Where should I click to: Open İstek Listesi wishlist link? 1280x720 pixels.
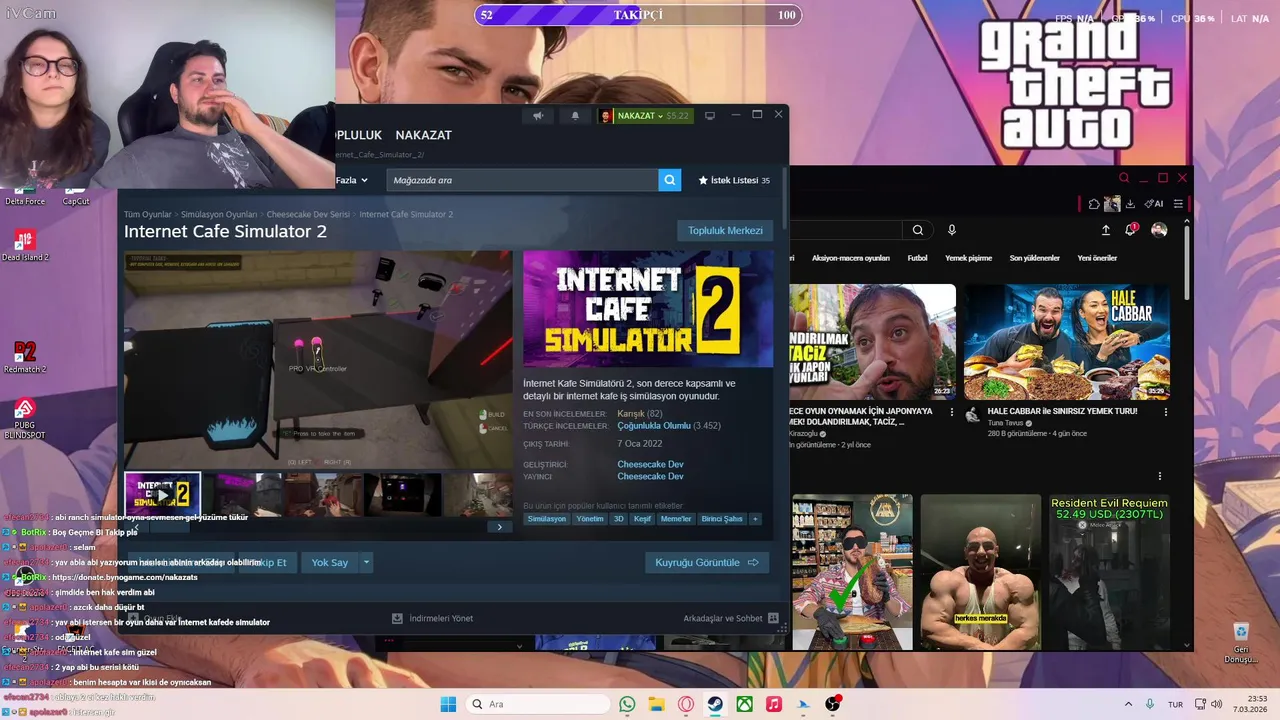pos(734,180)
